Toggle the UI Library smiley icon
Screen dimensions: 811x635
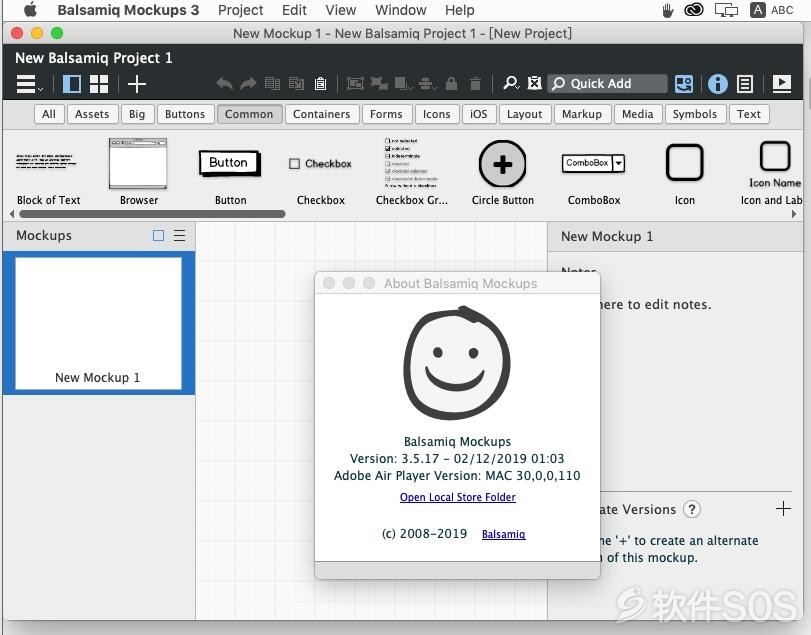[x=684, y=84]
